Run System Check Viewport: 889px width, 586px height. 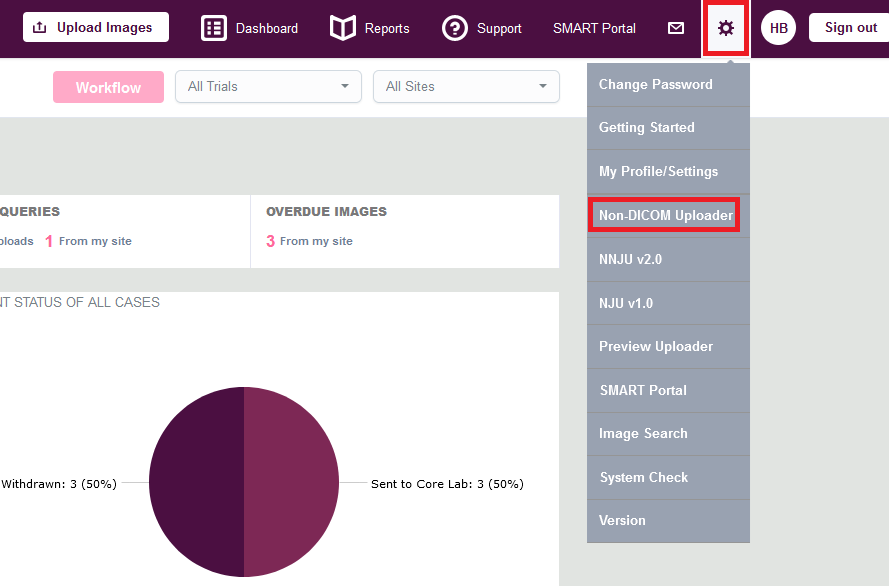pyautogui.click(x=643, y=477)
